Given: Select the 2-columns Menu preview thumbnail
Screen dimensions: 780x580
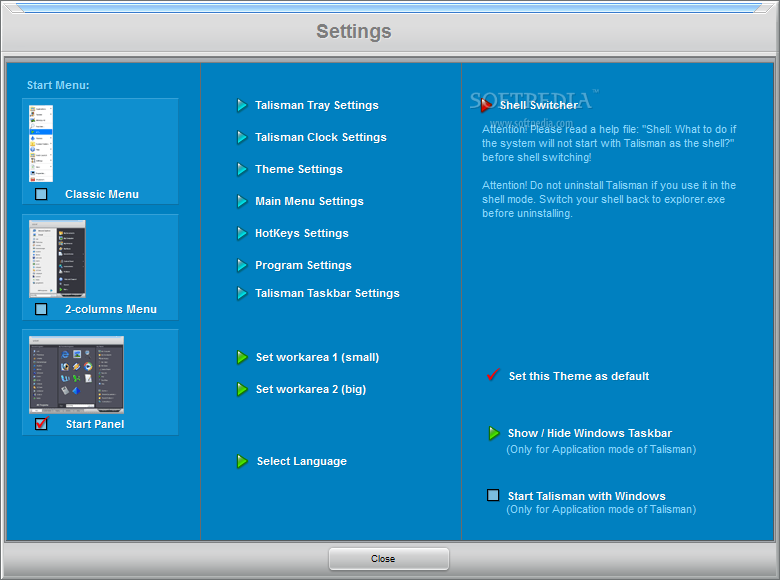Looking at the screenshot, I should pos(57,259).
